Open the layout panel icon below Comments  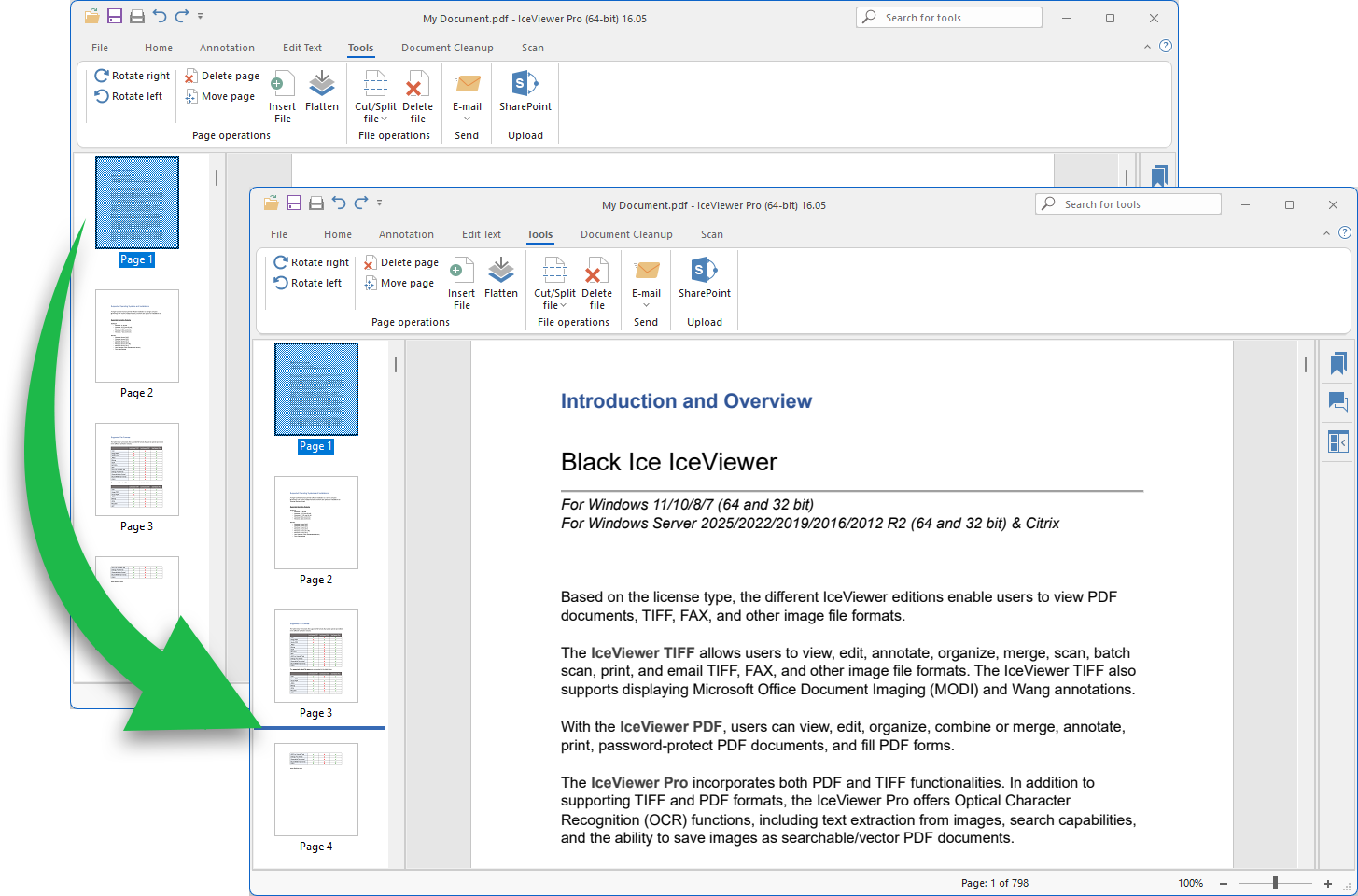[1338, 441]
